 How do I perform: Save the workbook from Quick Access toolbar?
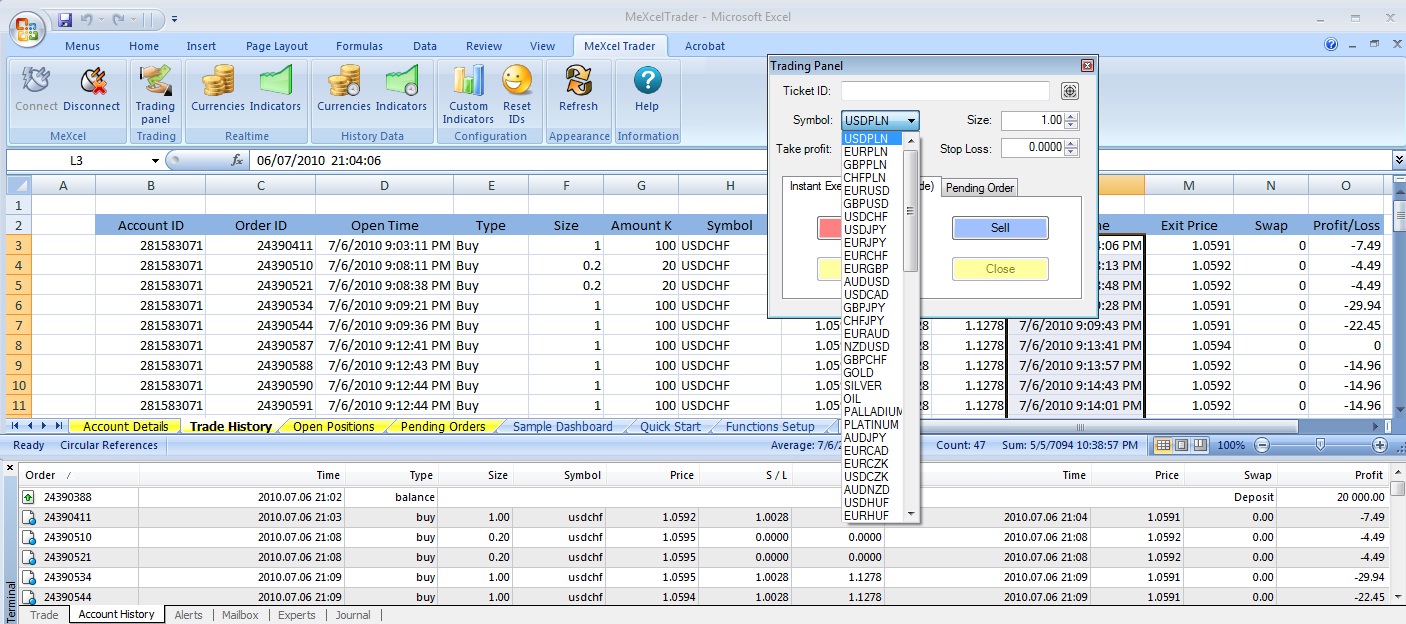pyautogui.click(x=65, y=19)
